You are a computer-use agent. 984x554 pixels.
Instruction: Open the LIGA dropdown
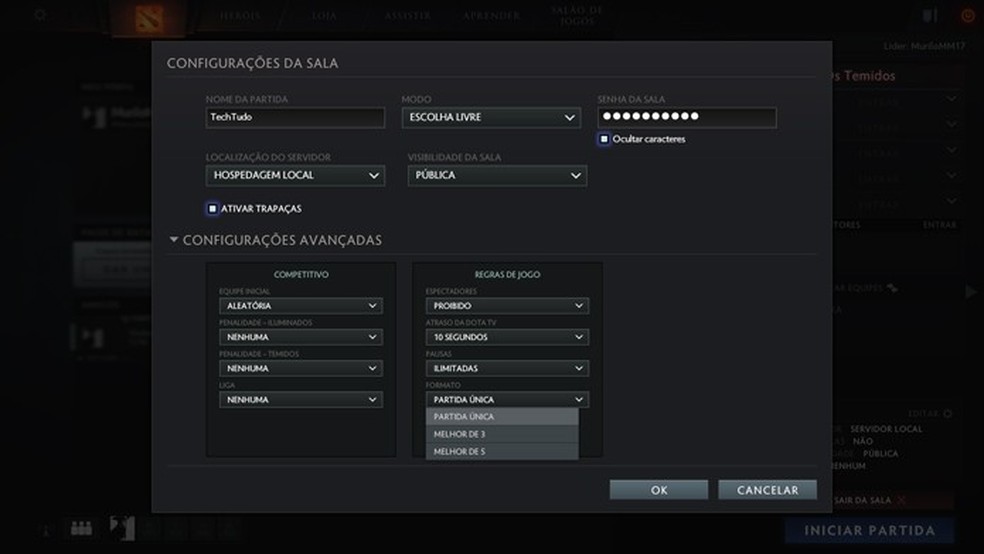pos(301,400)
